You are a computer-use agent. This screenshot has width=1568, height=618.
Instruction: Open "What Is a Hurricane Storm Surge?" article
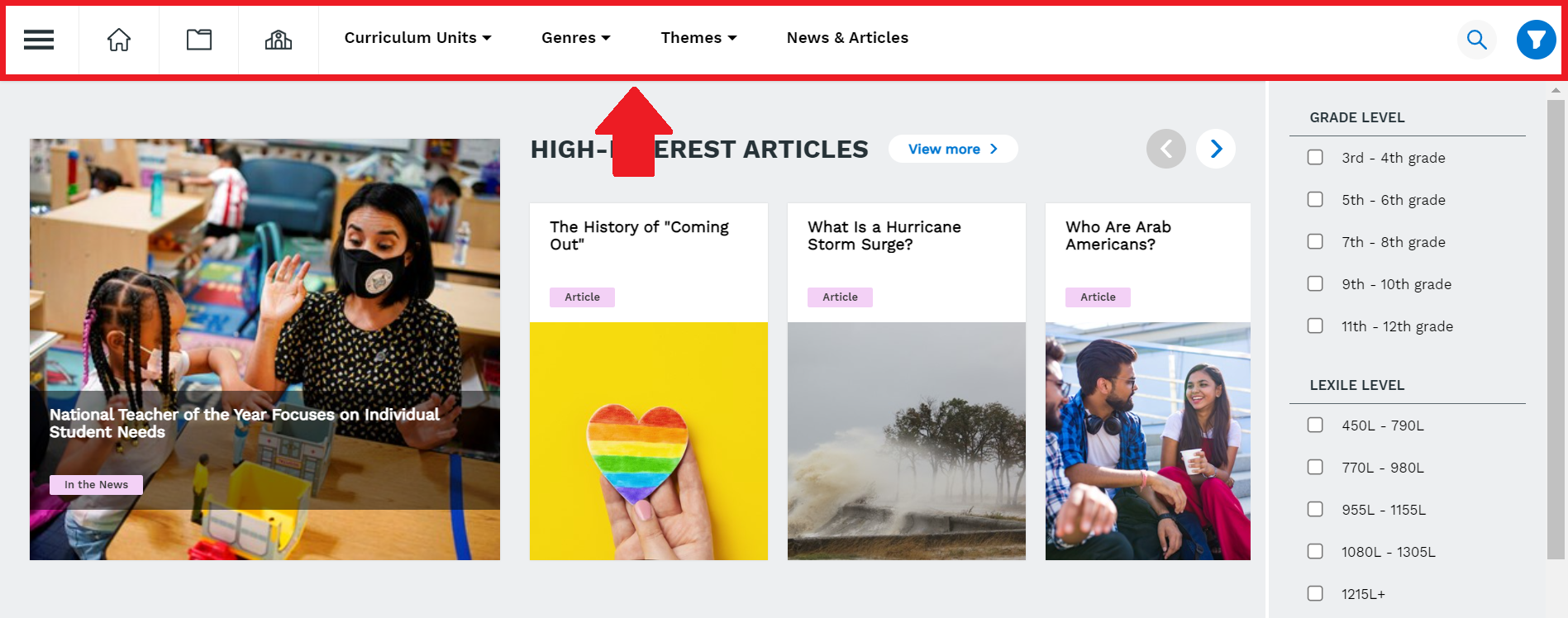(x=907, y=382)
